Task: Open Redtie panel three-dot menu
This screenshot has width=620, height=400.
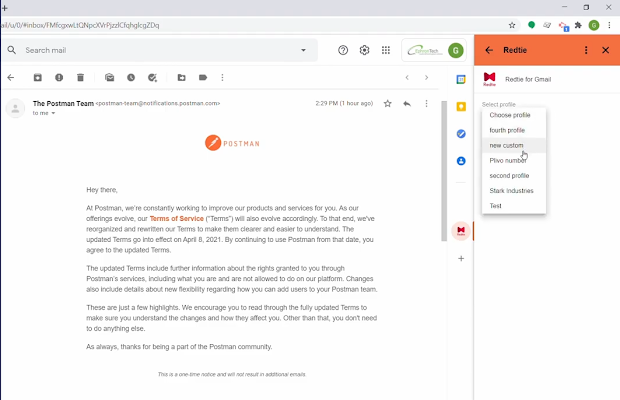Action: point(586,50)
